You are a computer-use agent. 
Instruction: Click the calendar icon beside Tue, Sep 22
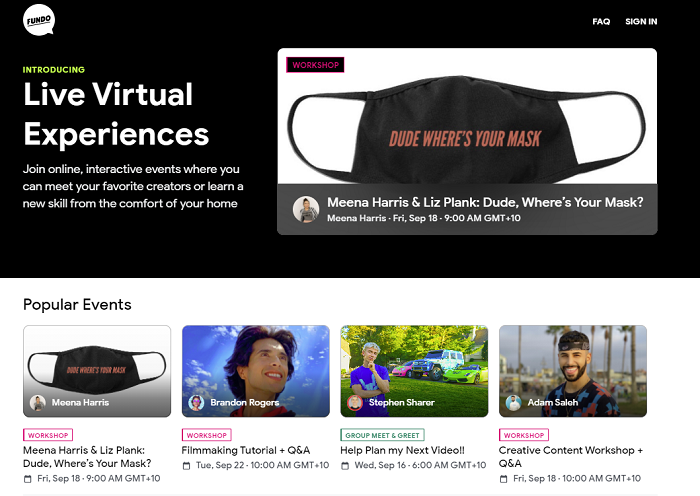tap(187, 466)
